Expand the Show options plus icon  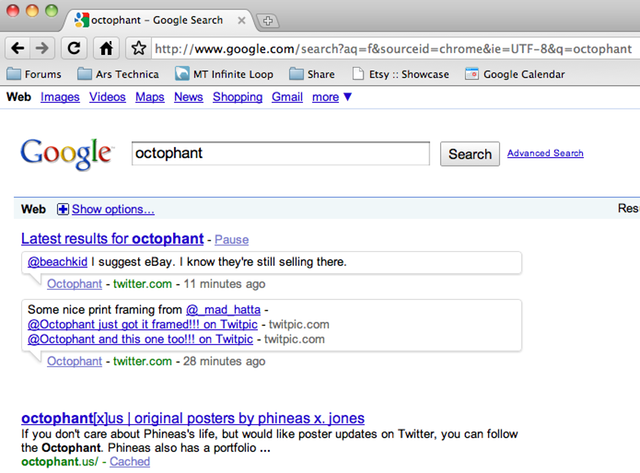click(63, 209)
